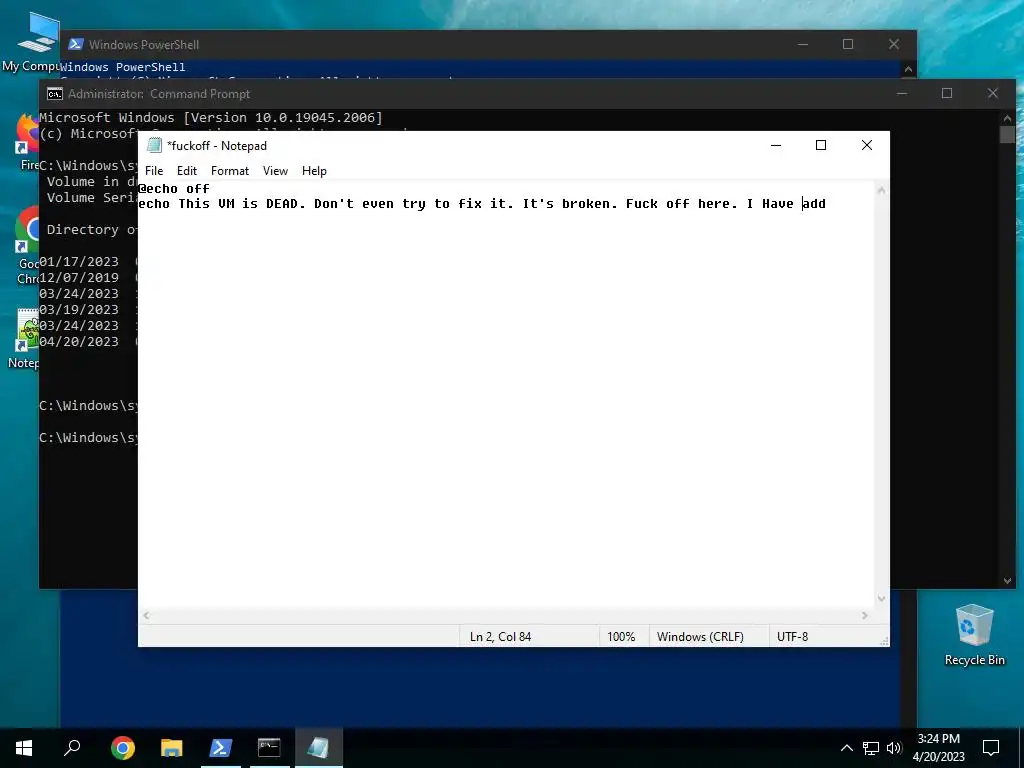Click the Notepad taskbar icon
The width and height of the screenshot is (1024, 768).
coord(318,748)
